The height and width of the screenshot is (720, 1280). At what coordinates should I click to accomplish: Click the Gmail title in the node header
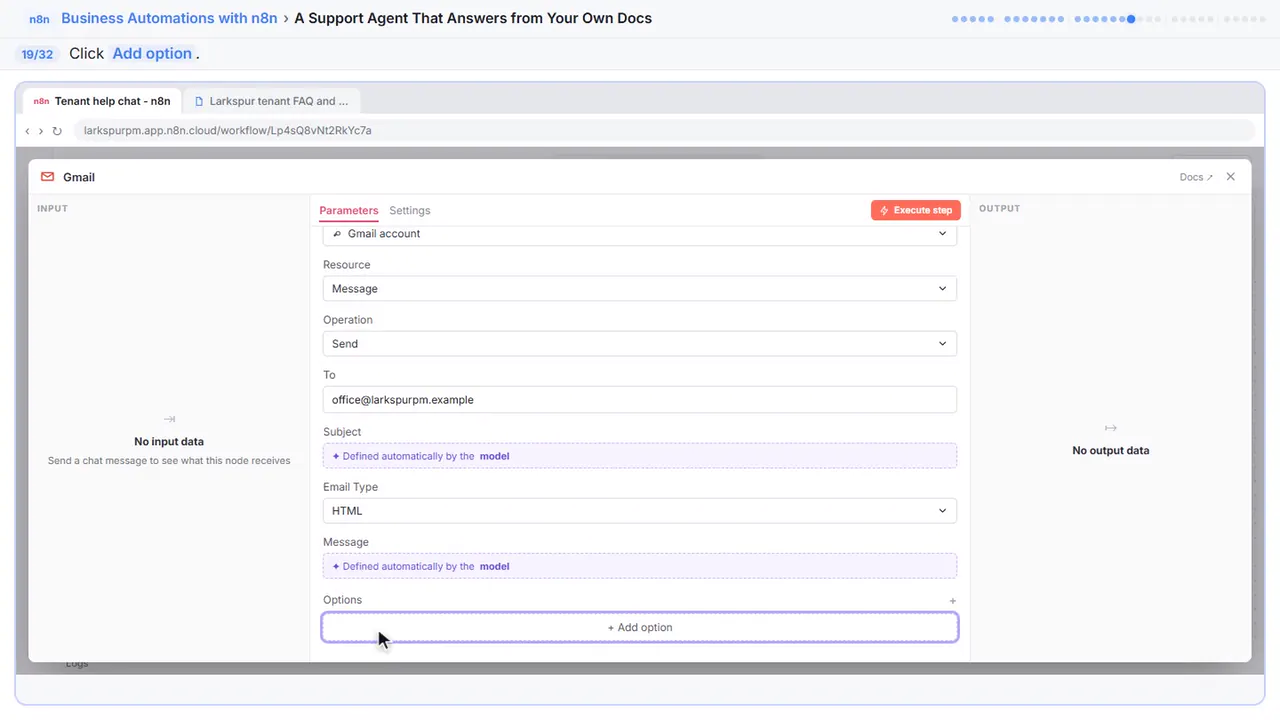(79, 177)
